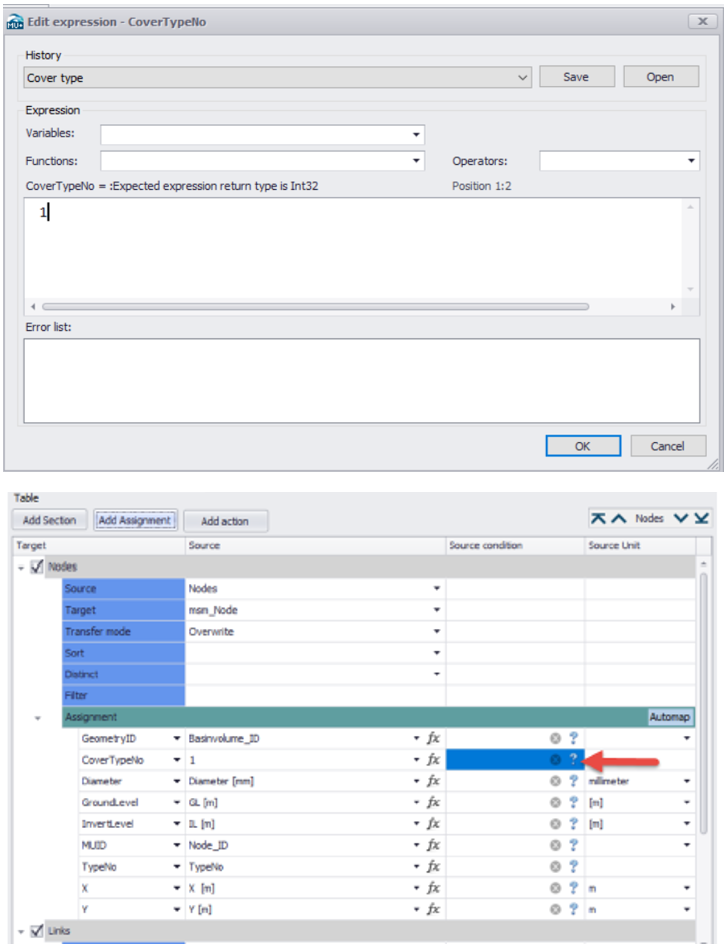Open the Operators dropdown
This screenshot has height=944, width=724.
click(691, 161)
